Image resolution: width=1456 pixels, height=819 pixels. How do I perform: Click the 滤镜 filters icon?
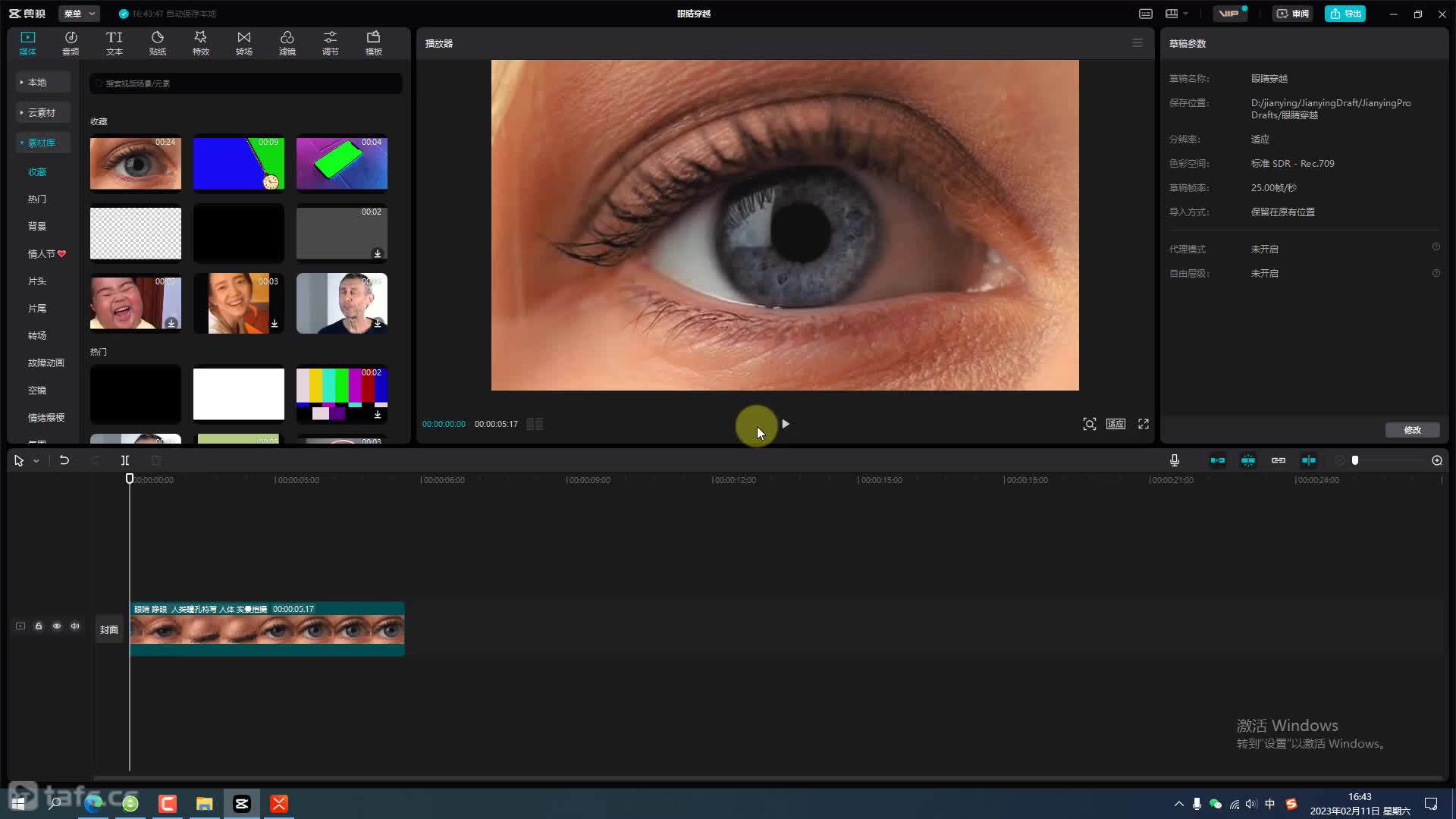[x=287, y=37]
